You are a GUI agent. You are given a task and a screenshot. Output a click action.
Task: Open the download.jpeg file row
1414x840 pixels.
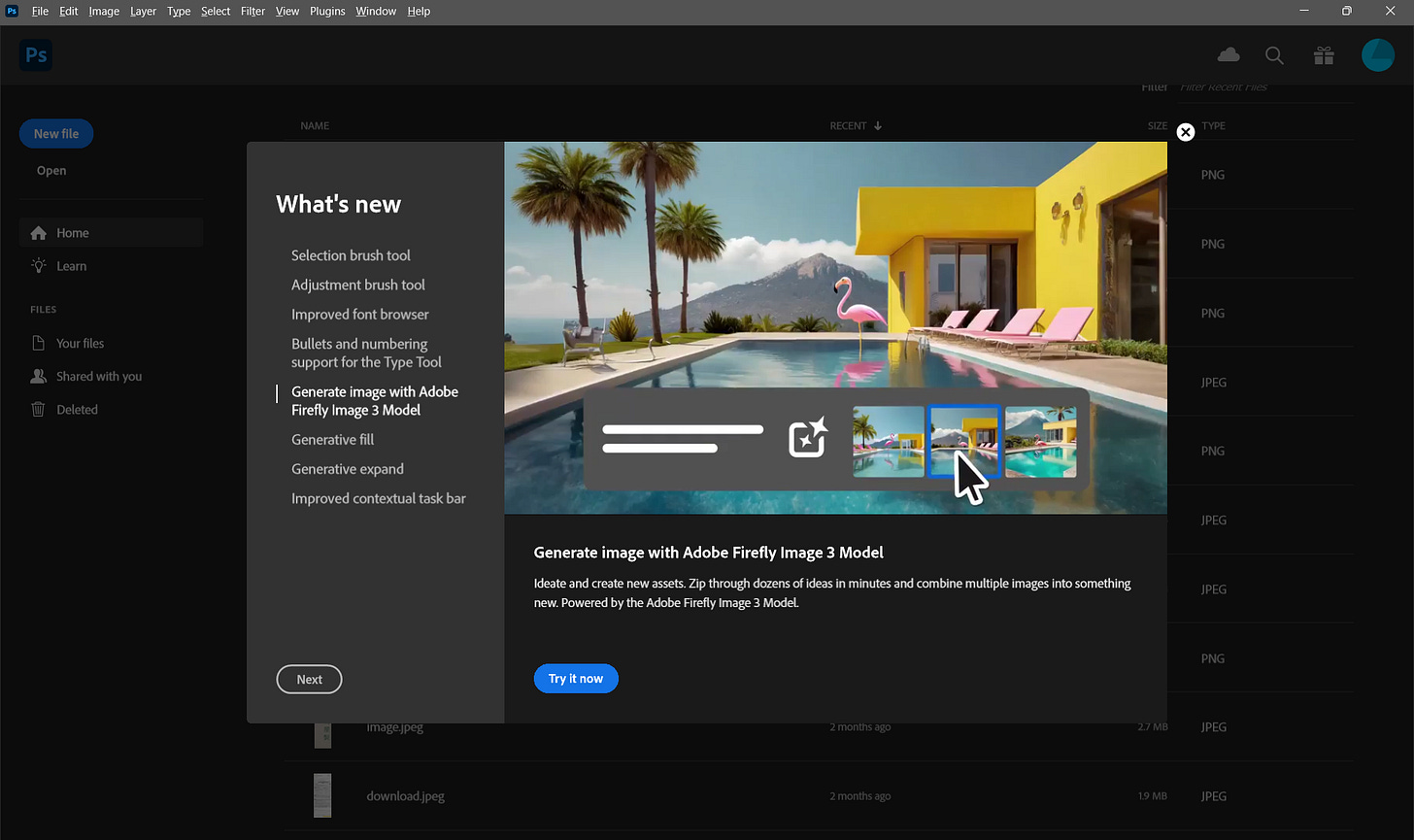tap(818, 796)
